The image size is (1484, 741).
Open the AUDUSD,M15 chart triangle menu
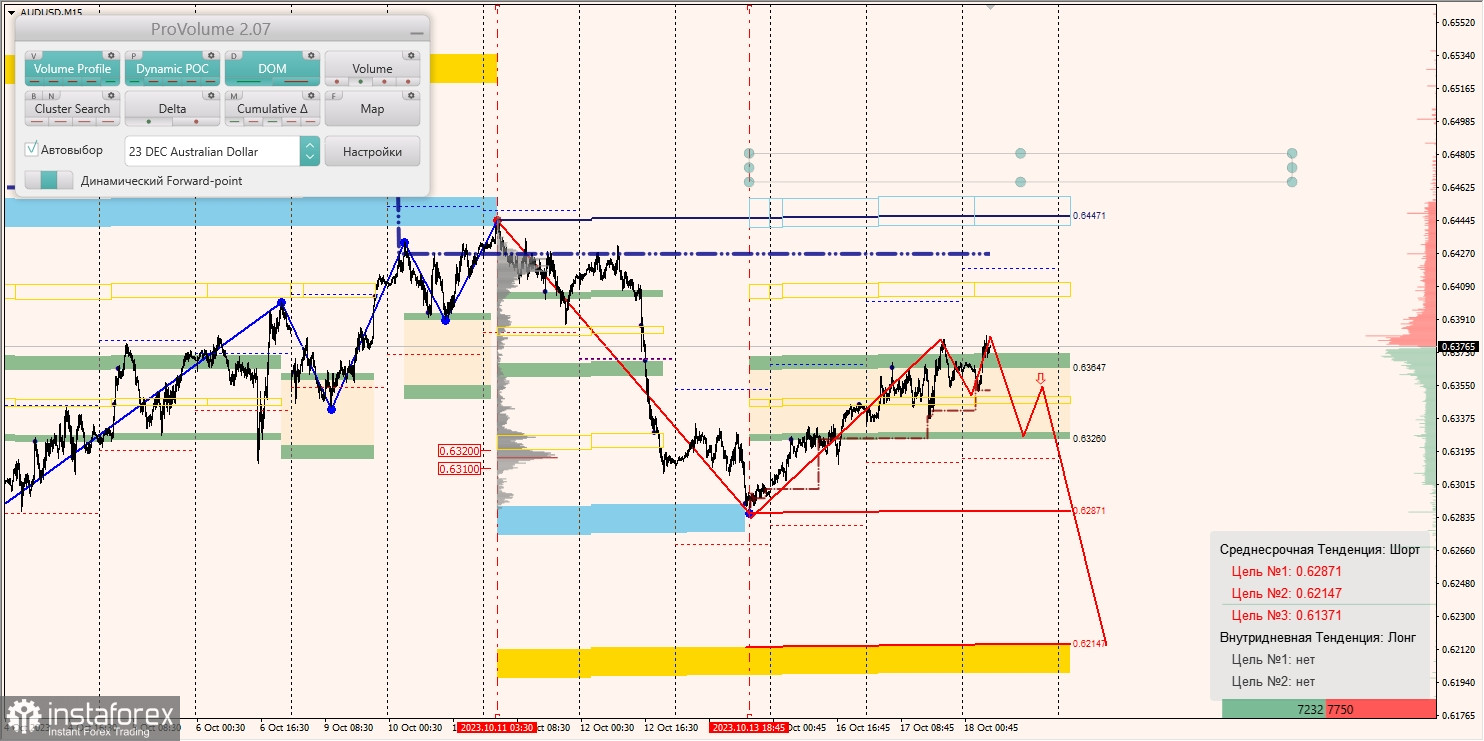[x=11, y=12]
